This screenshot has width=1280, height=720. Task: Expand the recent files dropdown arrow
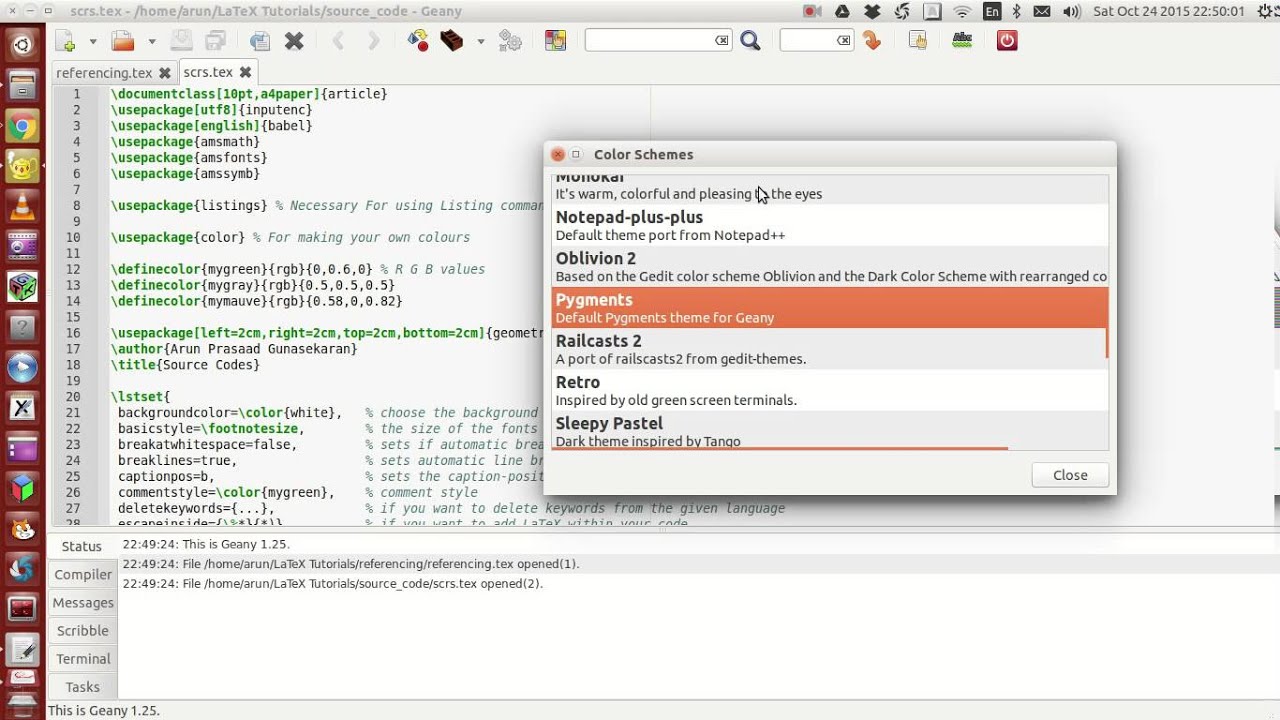tap(152, 42)
